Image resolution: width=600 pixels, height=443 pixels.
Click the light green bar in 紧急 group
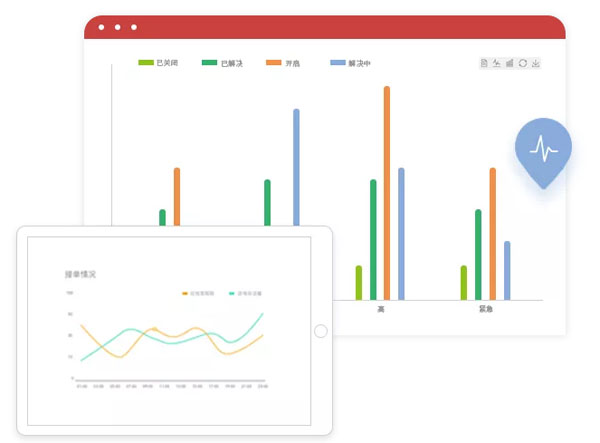click(x=463, y=282)
